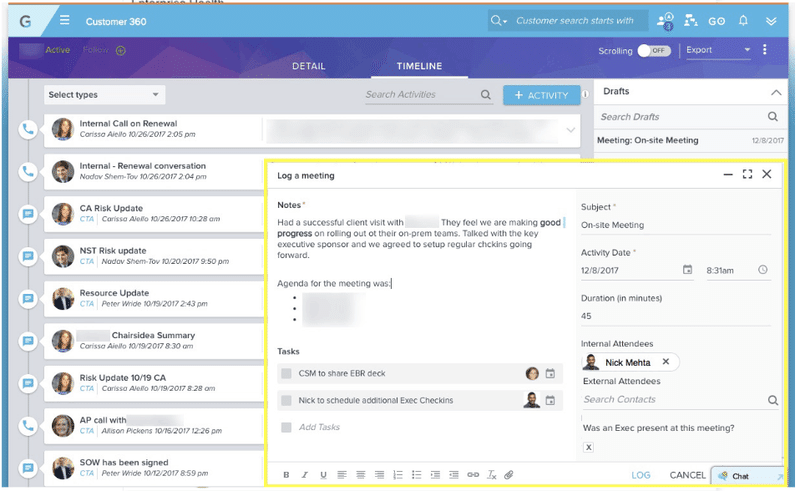The height and width of the screenshot is (491, 800).
Task: Click the GO icon in the header
Action: tap(716, 21)
